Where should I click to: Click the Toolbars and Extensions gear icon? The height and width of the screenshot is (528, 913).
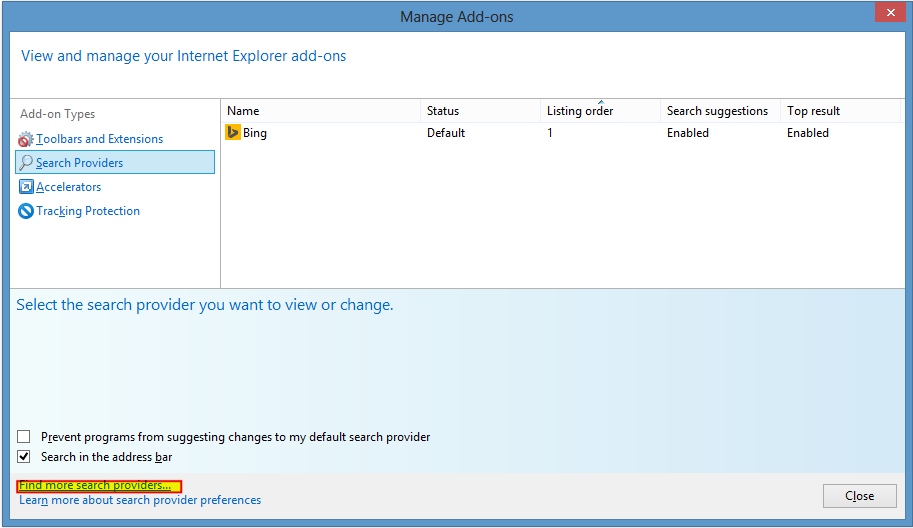(x=26, y=140)
